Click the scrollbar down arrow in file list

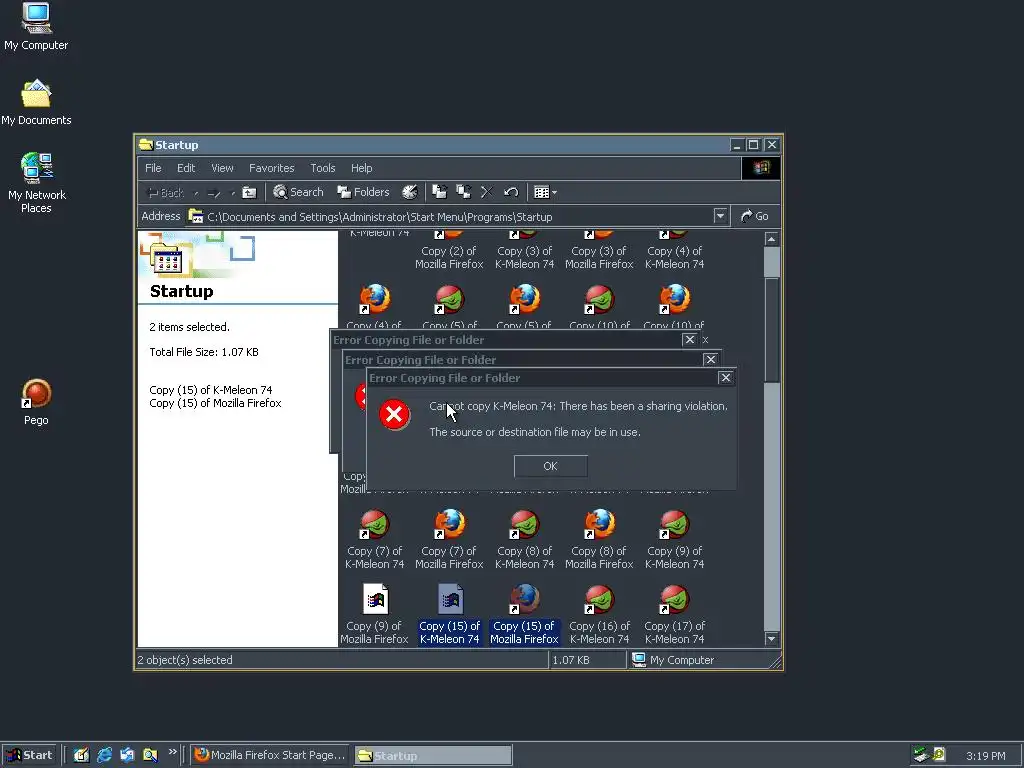pyautogui.click(x=771, y=639)
